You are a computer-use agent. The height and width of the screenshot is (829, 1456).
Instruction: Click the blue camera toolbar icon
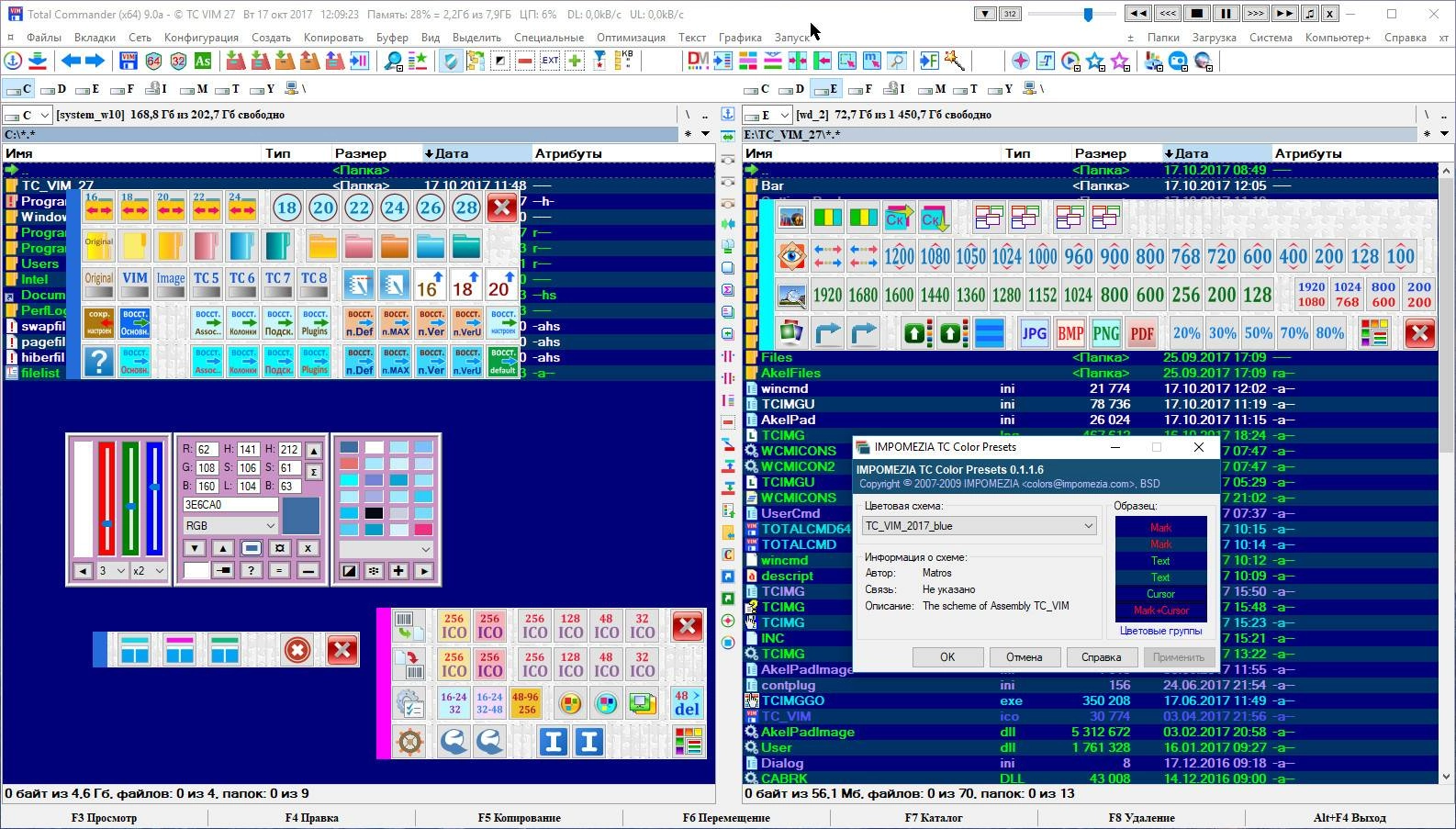1178,61
